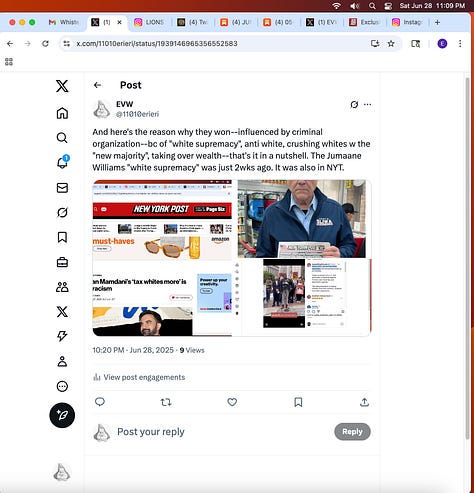This screenshot has height=493, width=474.
Task: Bookmark this page with star icon
Action: coord(391,44)
